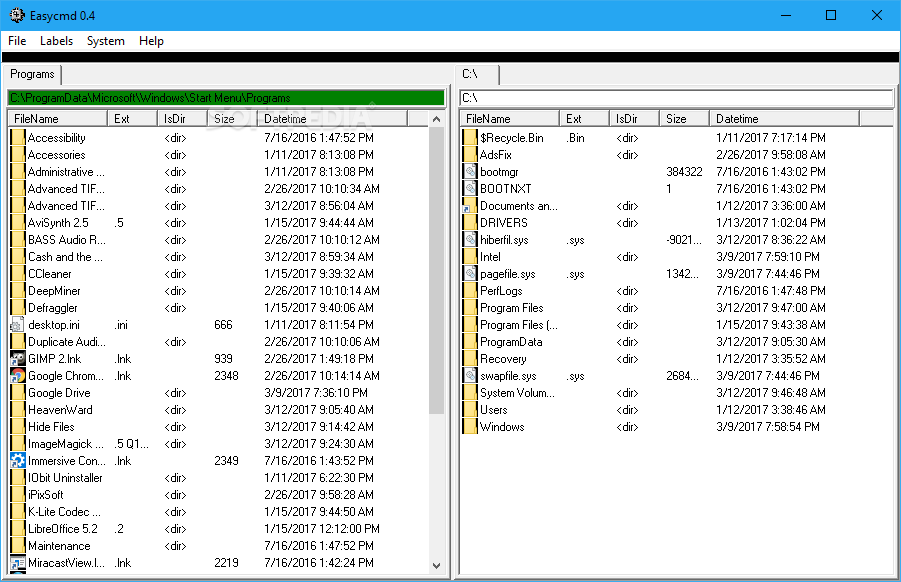Click the pagefile.sys file icon
This screenshot has height=582, width=901.
pos(470,274)
